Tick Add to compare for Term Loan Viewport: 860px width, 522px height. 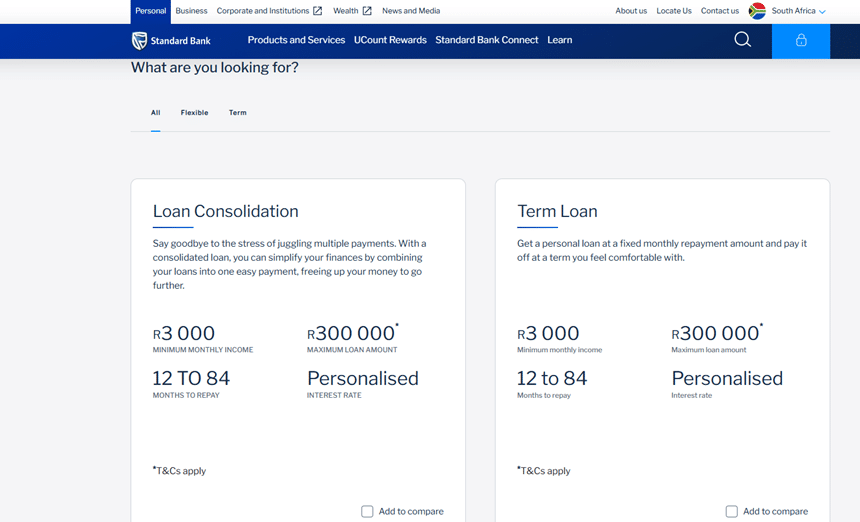tap(732, 511)
